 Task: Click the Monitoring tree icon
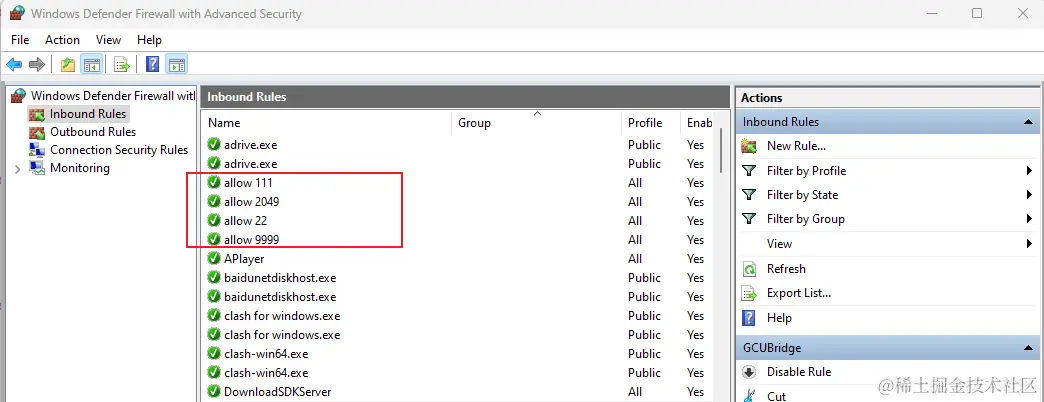pyautogui.click(x=37, y=168)
